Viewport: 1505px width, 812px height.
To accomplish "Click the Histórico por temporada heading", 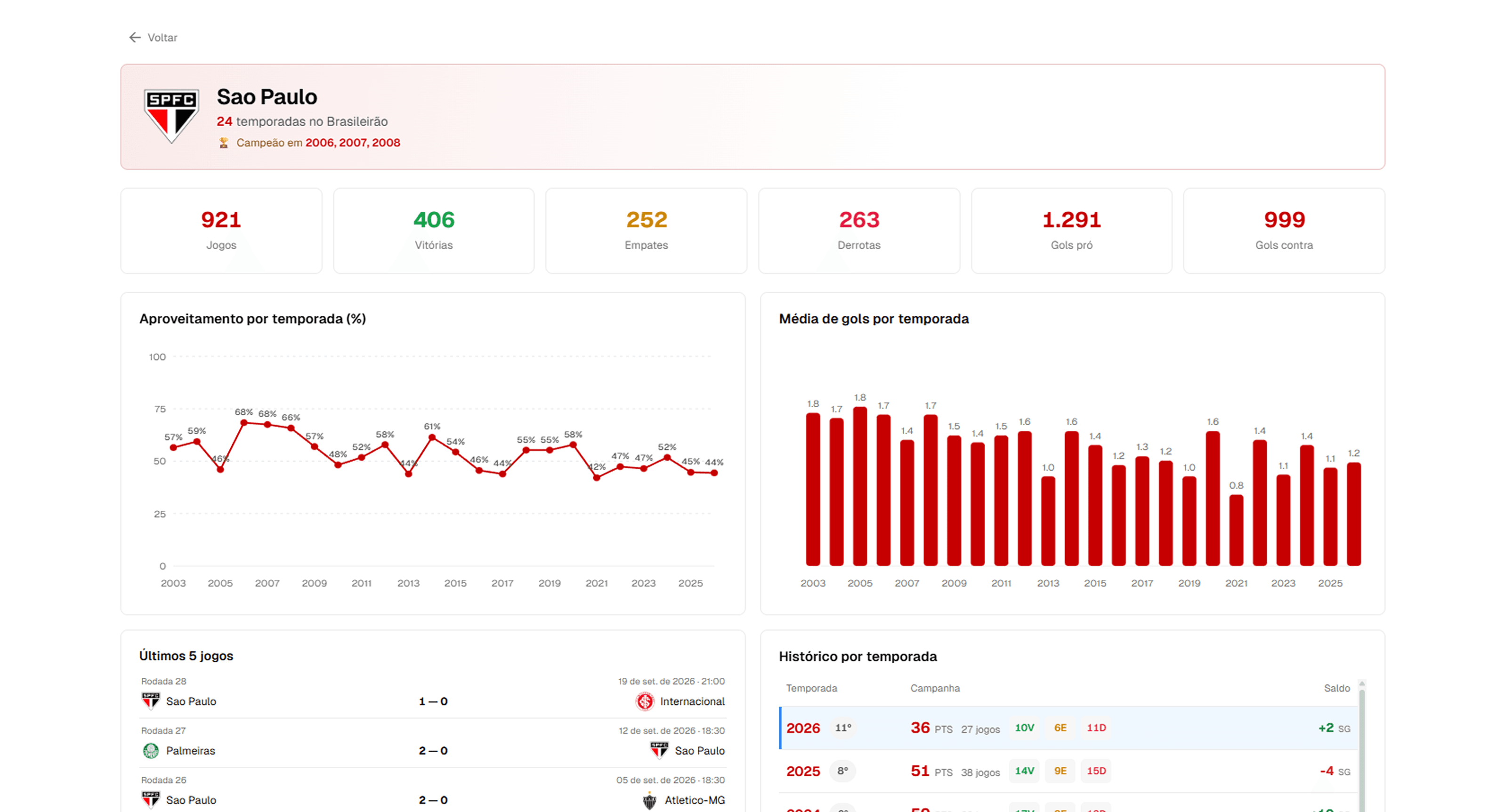I will pos(858,657).
